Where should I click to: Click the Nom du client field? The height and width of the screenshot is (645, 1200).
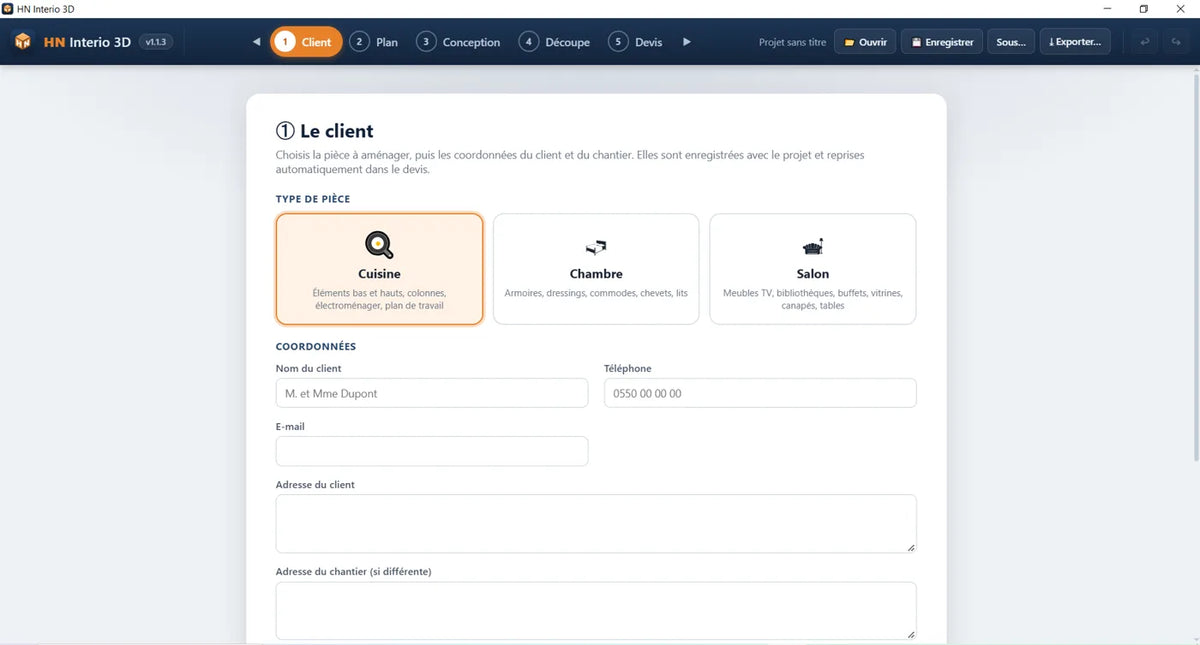pos(432,393)
